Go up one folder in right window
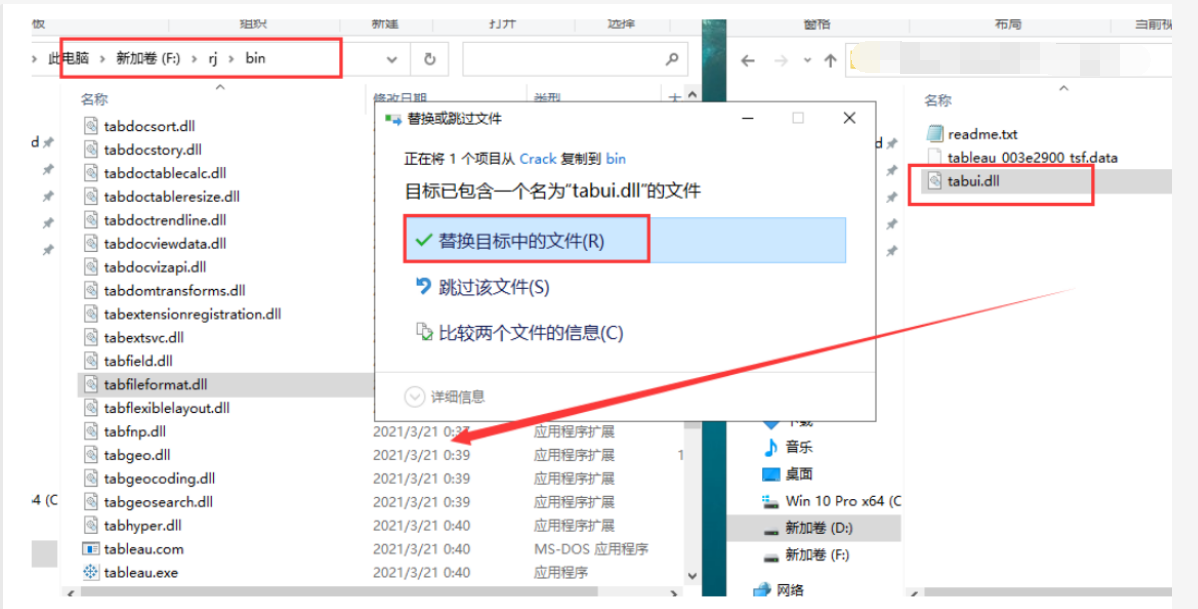Viewport: 1198px width, 609px height. 831,61
